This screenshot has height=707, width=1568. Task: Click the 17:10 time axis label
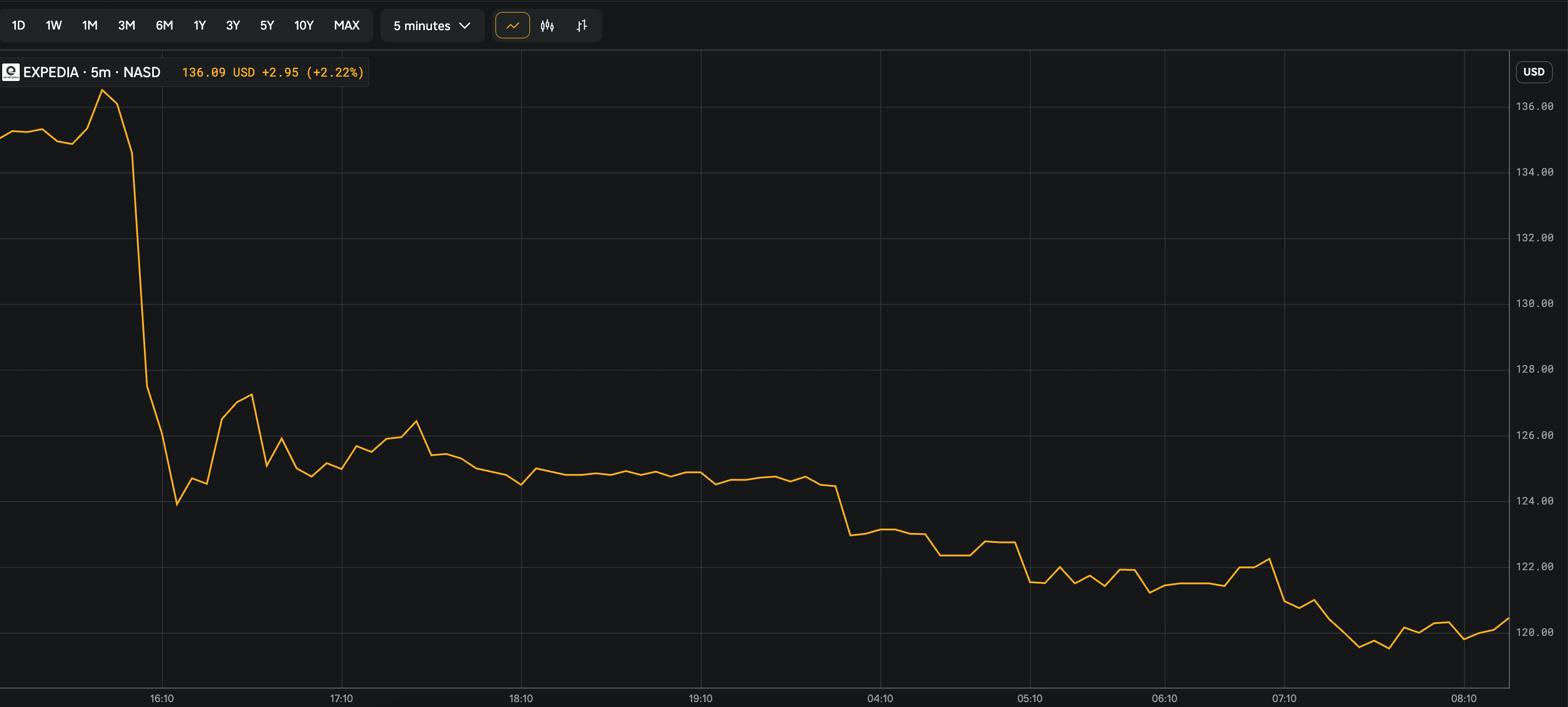point(342,698)
